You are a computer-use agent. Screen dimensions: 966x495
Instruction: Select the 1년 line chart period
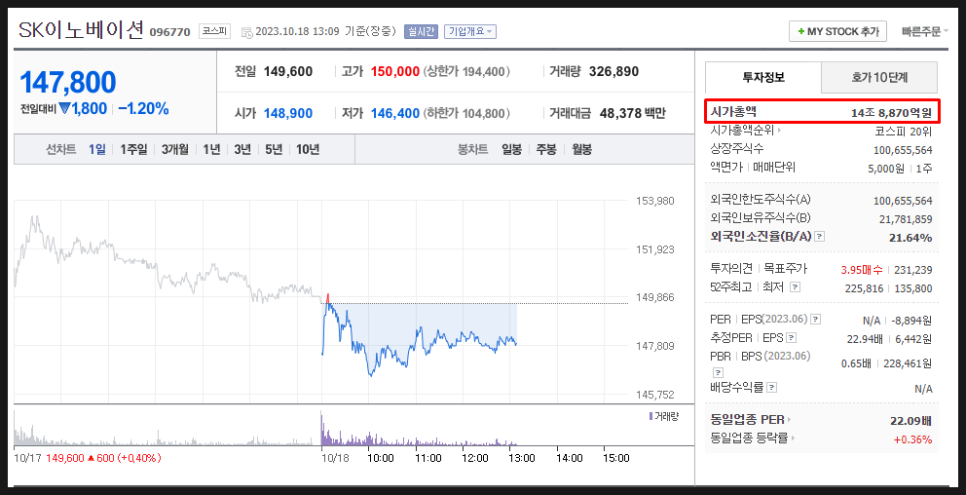pos(211,149)
